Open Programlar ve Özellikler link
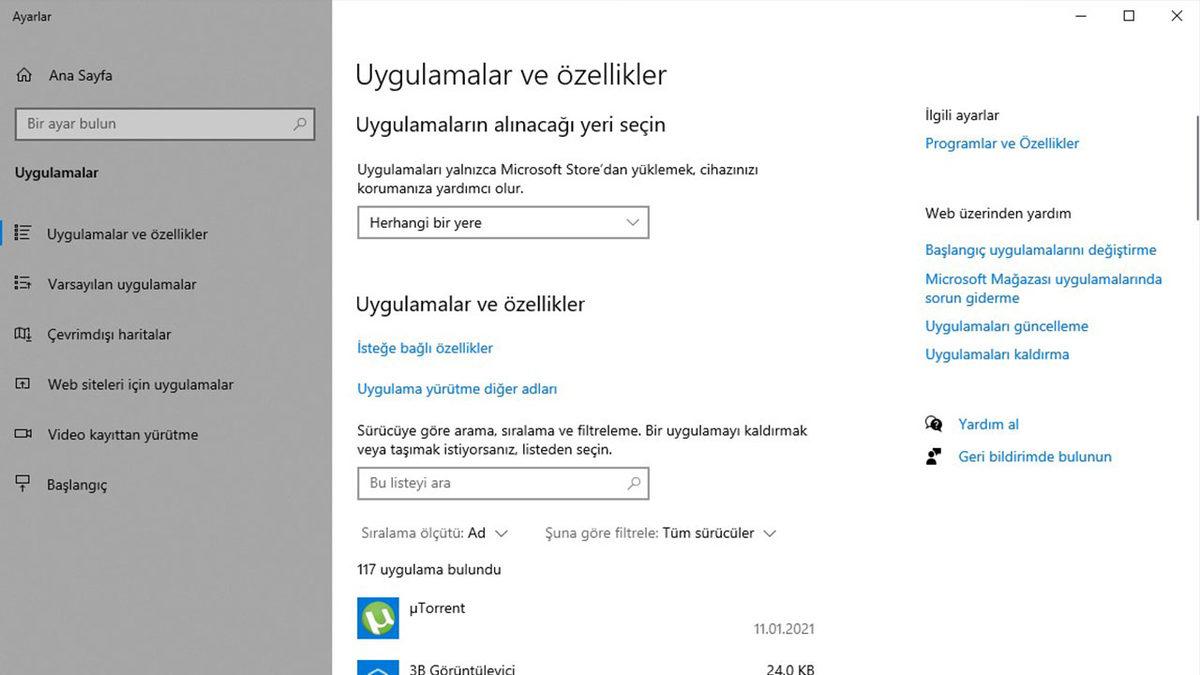The width and height of the screenshot is (1200, 675). (x=1001, y=143)
